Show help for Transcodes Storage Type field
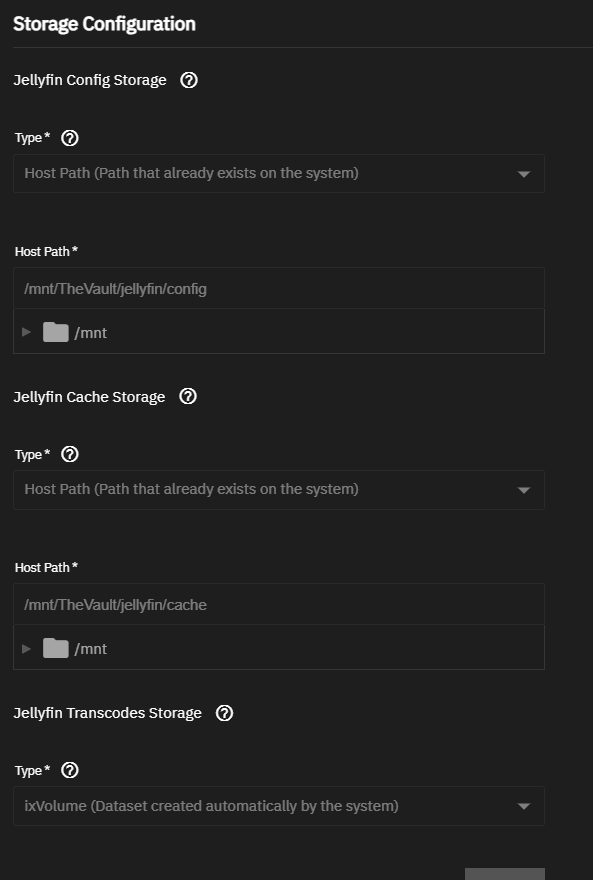The image size is (593, 880). click(x=70, y=770)
